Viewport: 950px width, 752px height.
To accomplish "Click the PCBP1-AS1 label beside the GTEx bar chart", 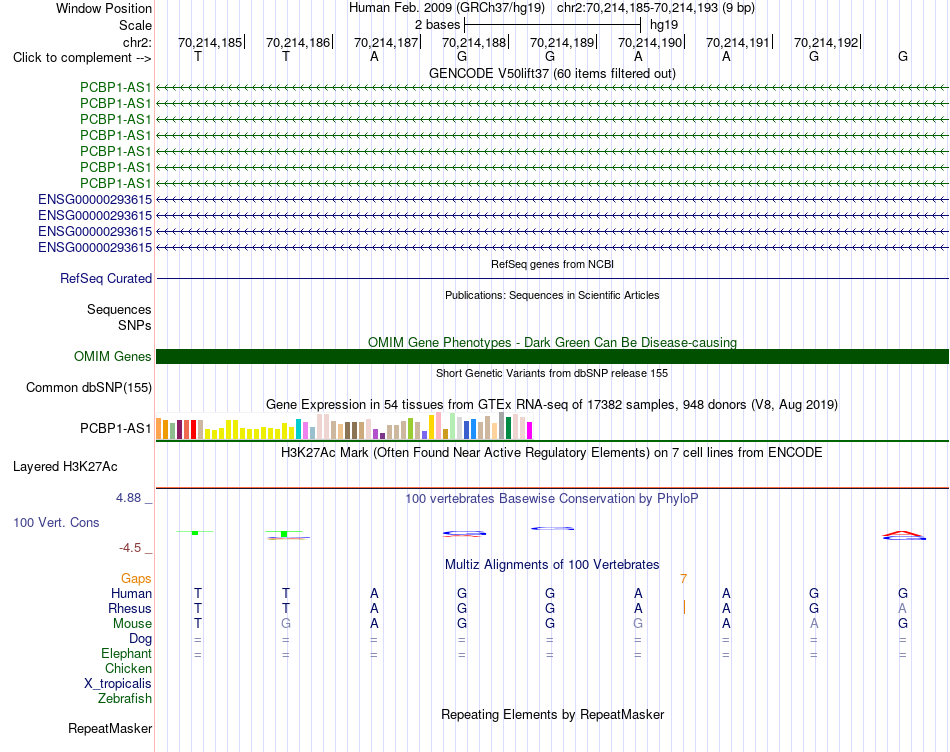I will 116,428.
